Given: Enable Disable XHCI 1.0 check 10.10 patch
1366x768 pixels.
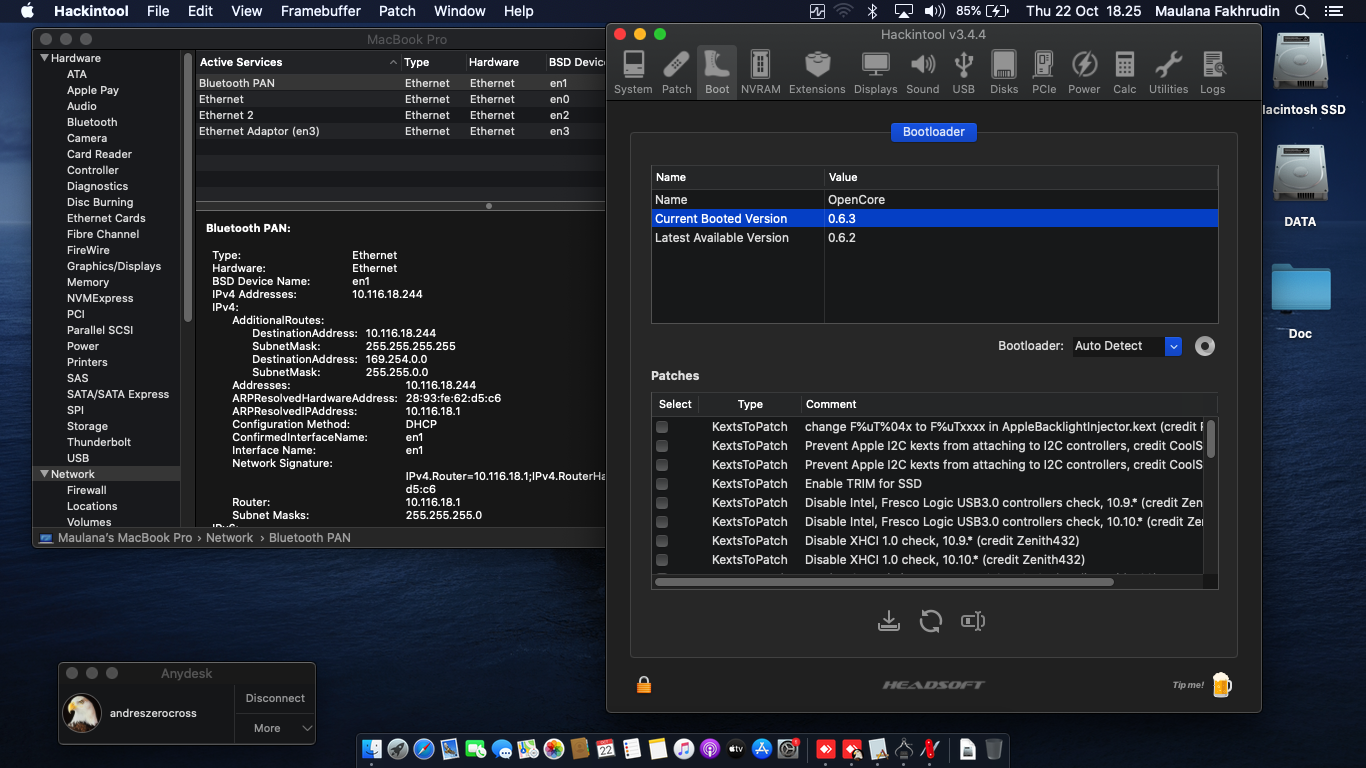Looking at the screenshot, I should click(x=662, y=560).
